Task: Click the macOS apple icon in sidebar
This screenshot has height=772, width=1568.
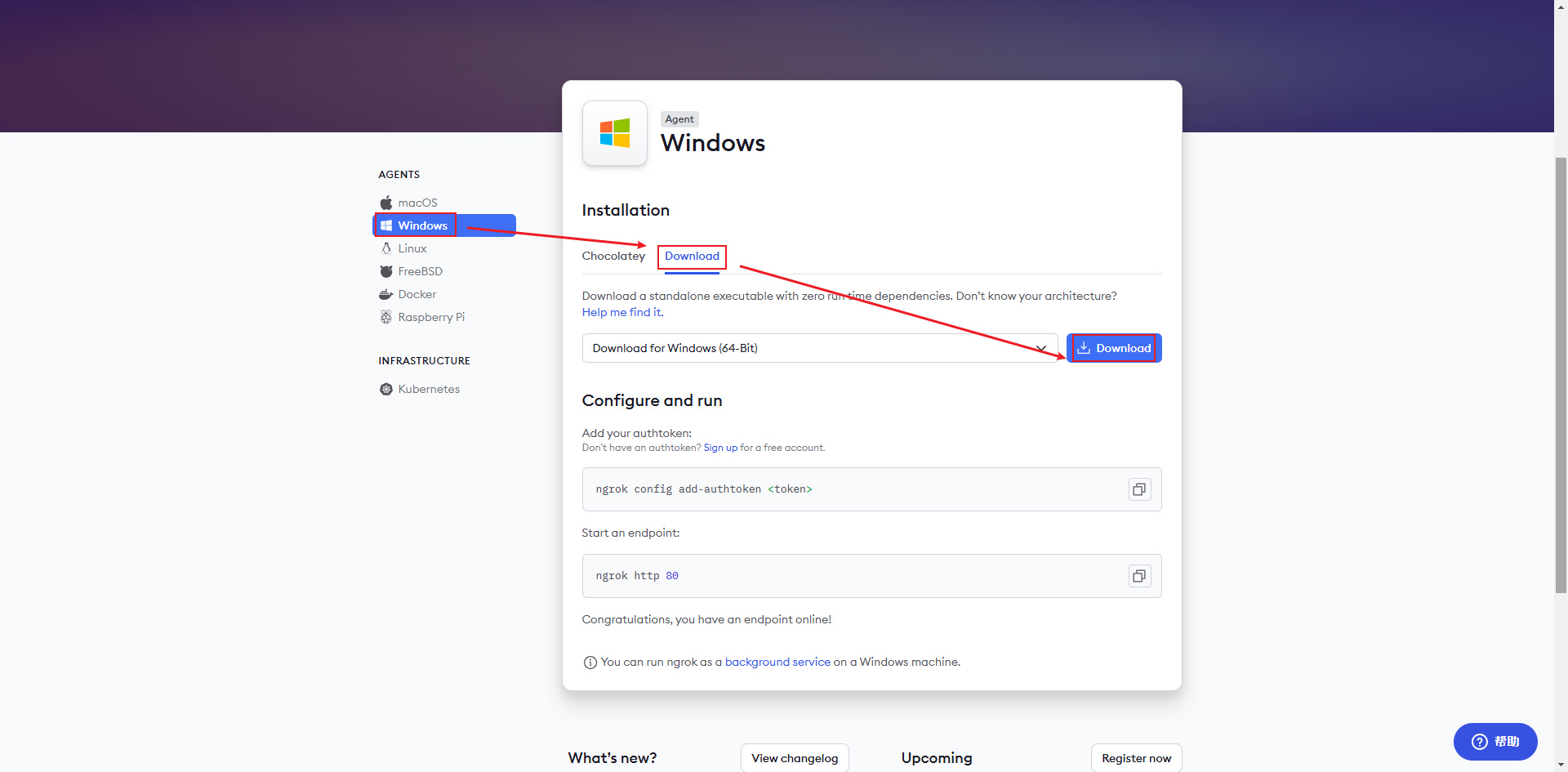Action: (x=386, y=203)
